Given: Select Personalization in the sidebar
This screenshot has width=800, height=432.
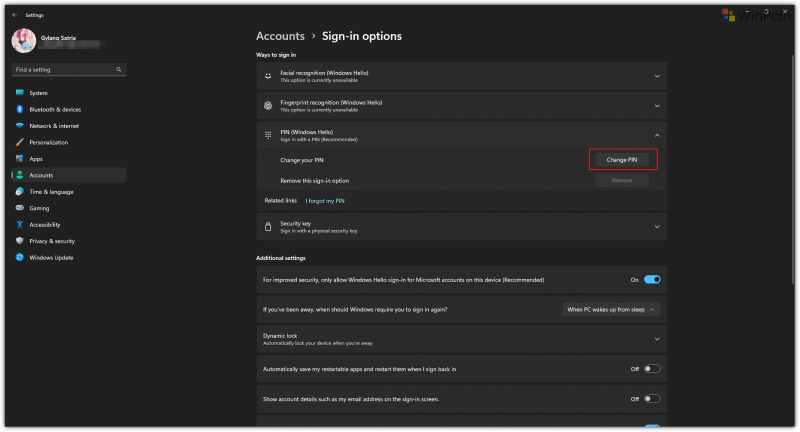Looking at the screenshot, I should click(x=48, y=142).
